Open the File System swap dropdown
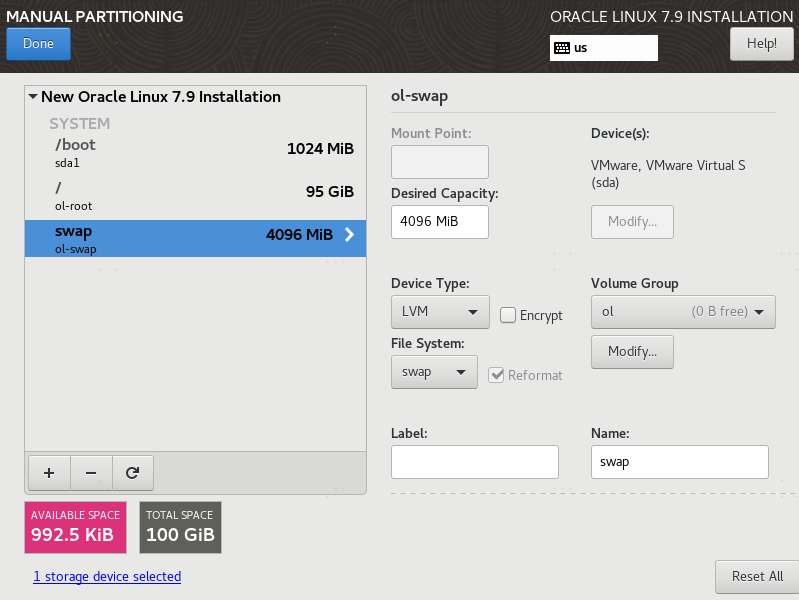799x600 pixels. click(433, 372)
